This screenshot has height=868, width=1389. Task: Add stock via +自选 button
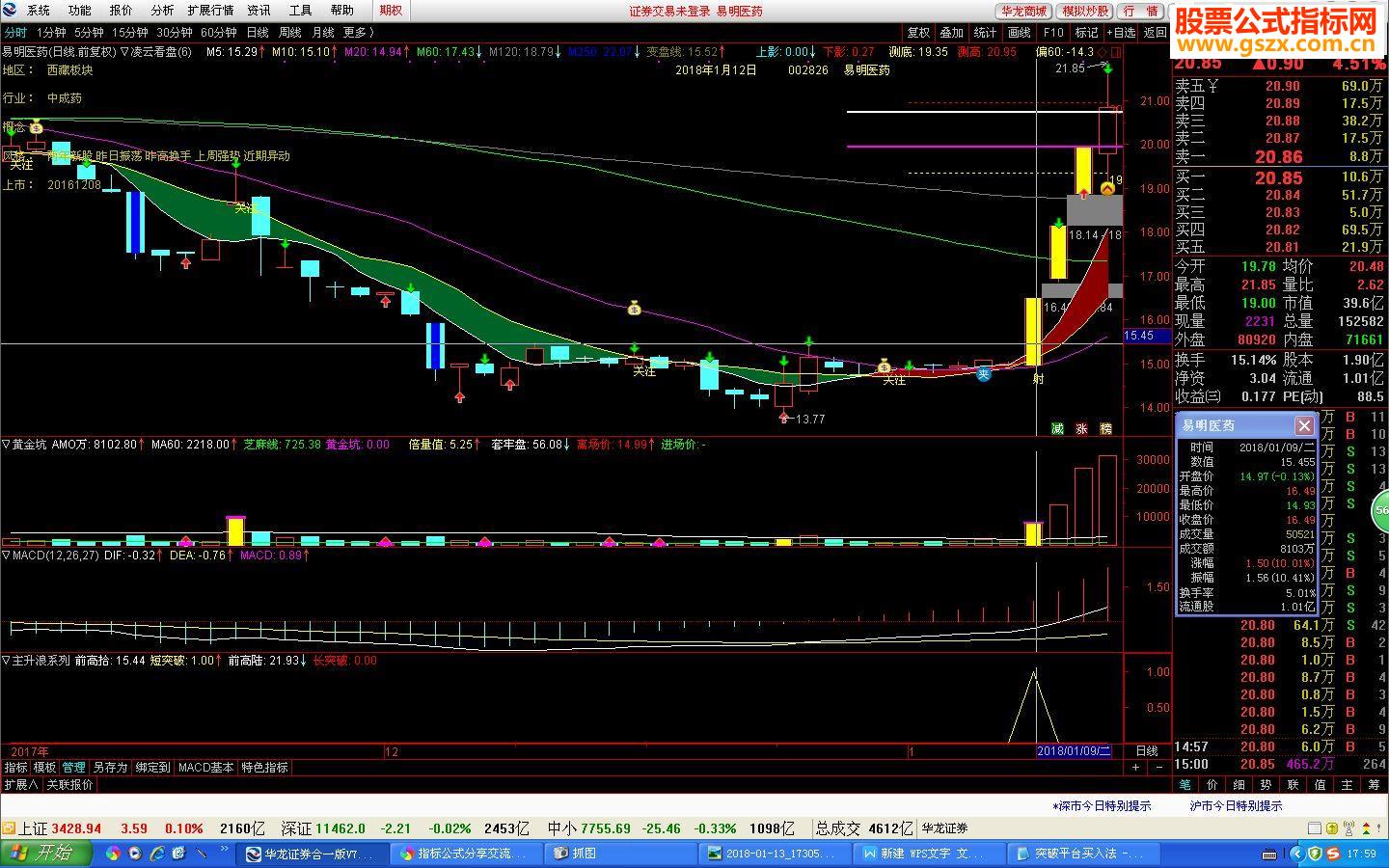pos(1122,32)
